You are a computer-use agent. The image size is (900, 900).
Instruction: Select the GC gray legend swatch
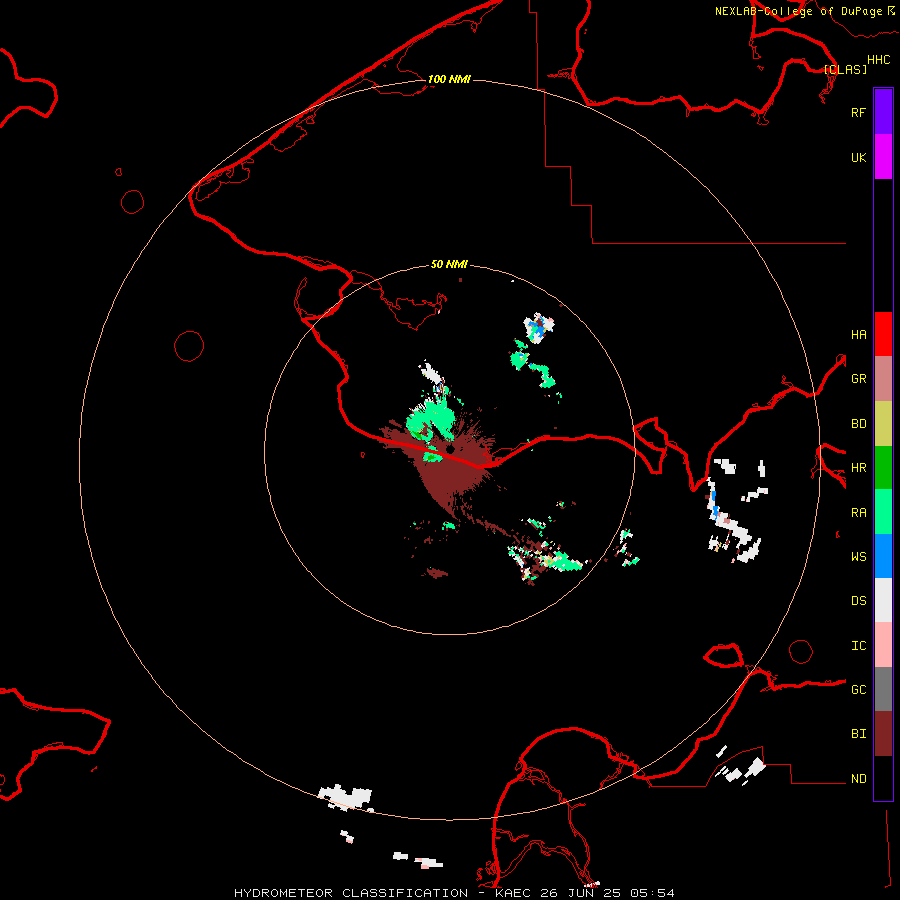tap(883, 689)
